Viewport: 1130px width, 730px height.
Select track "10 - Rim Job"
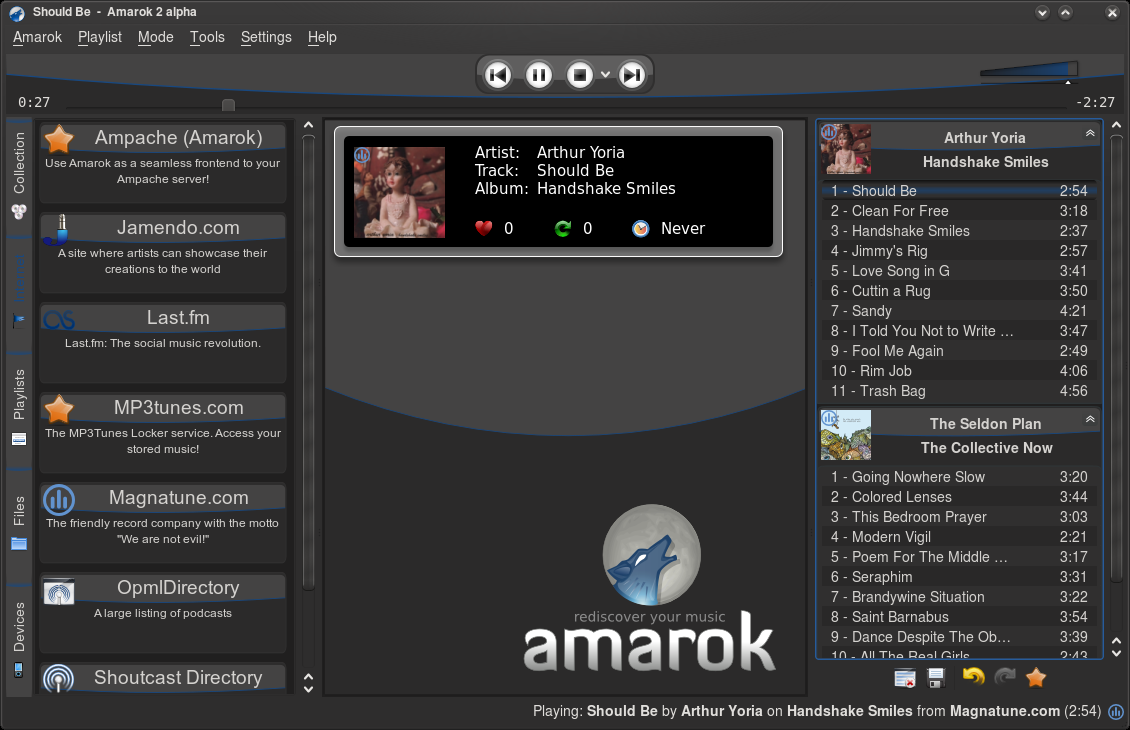[x=958, y=371]
